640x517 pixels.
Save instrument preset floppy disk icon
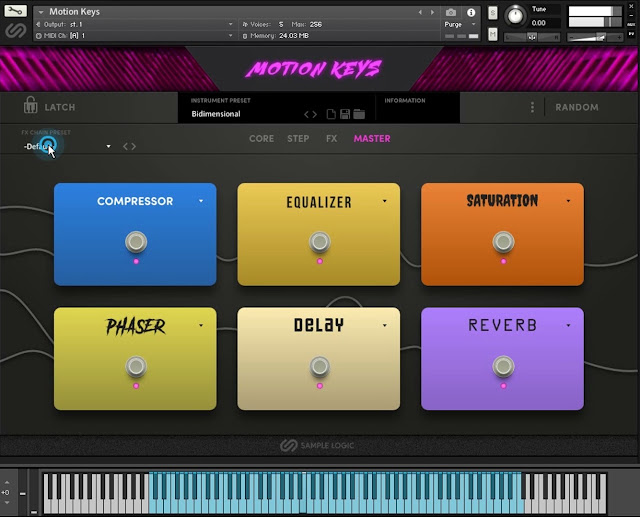[345, 114]
